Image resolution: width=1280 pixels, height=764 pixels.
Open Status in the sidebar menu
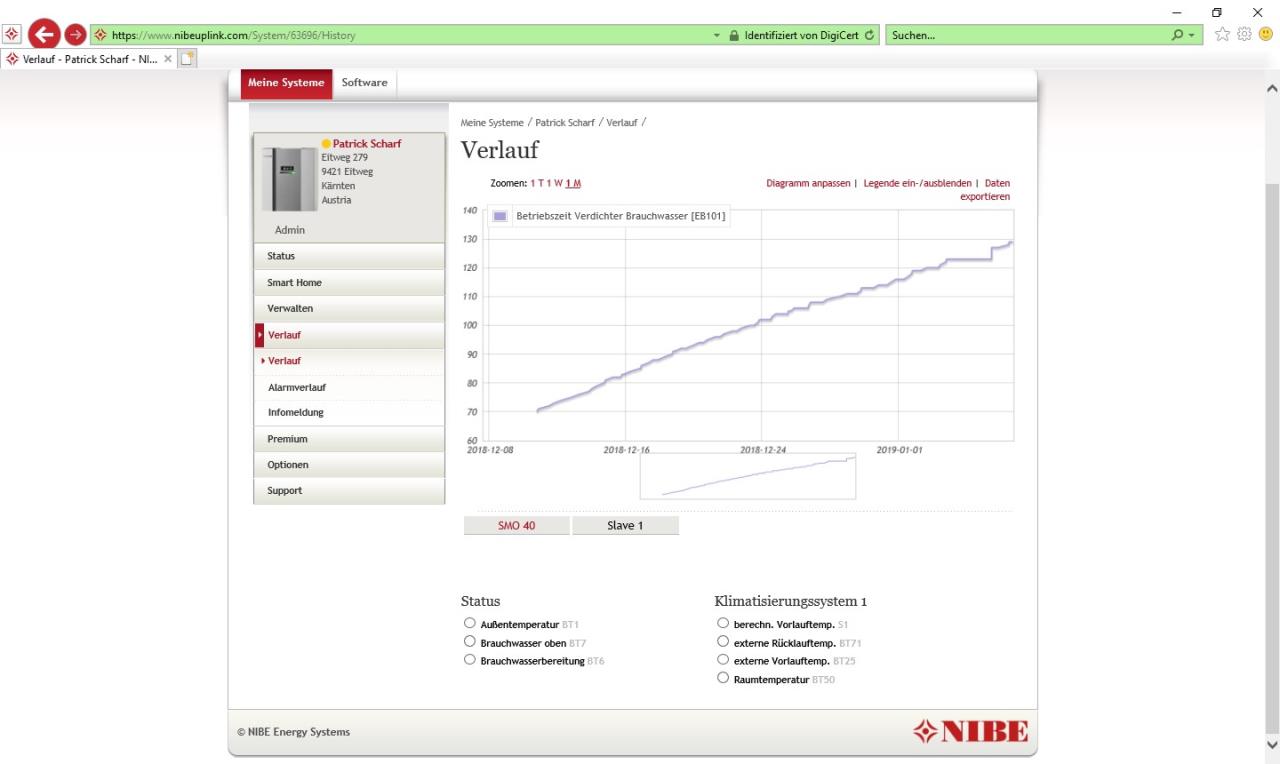pos(349,256)
